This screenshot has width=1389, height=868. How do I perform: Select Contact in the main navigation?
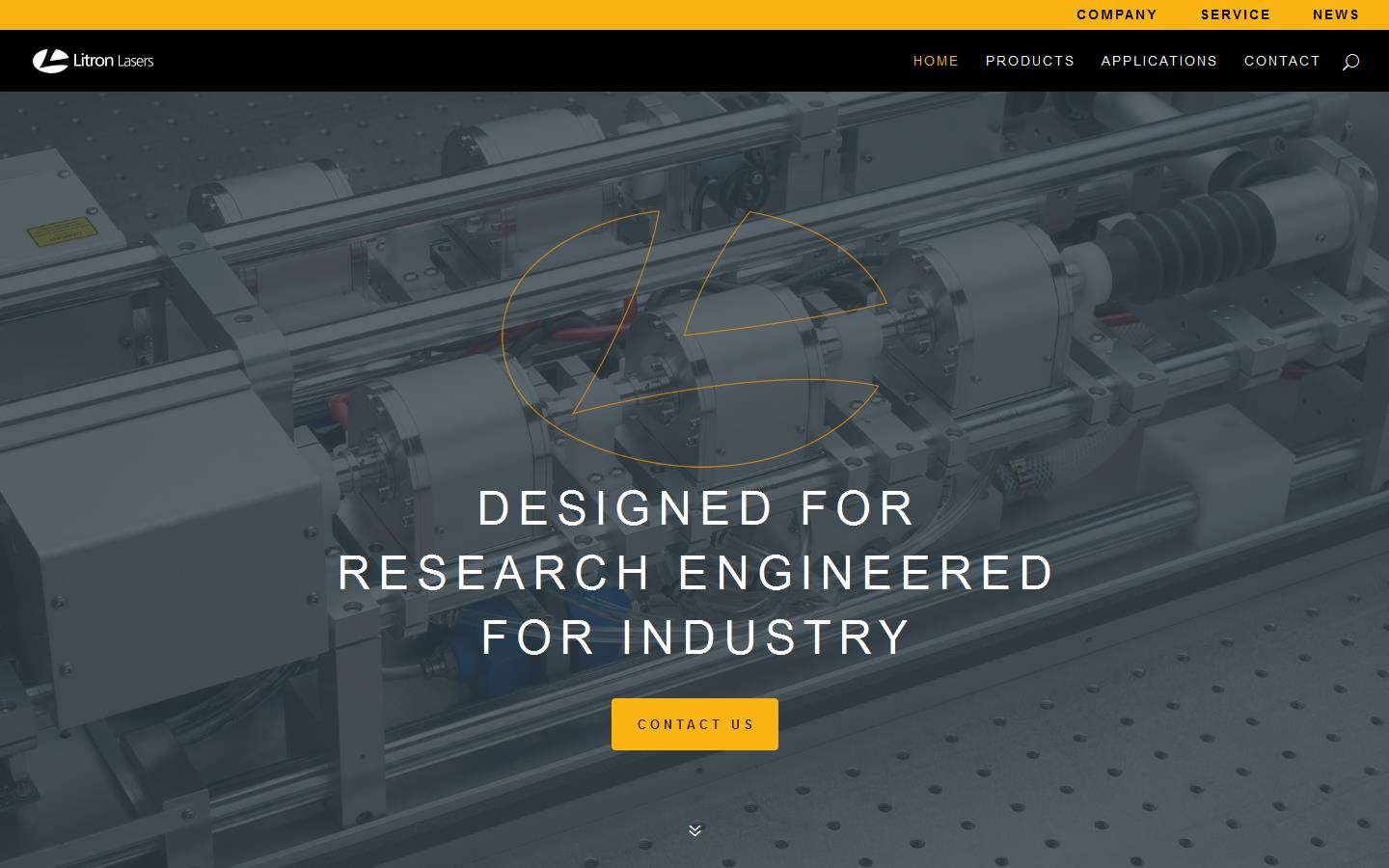pyautogui.click(x=1281, y=61)
